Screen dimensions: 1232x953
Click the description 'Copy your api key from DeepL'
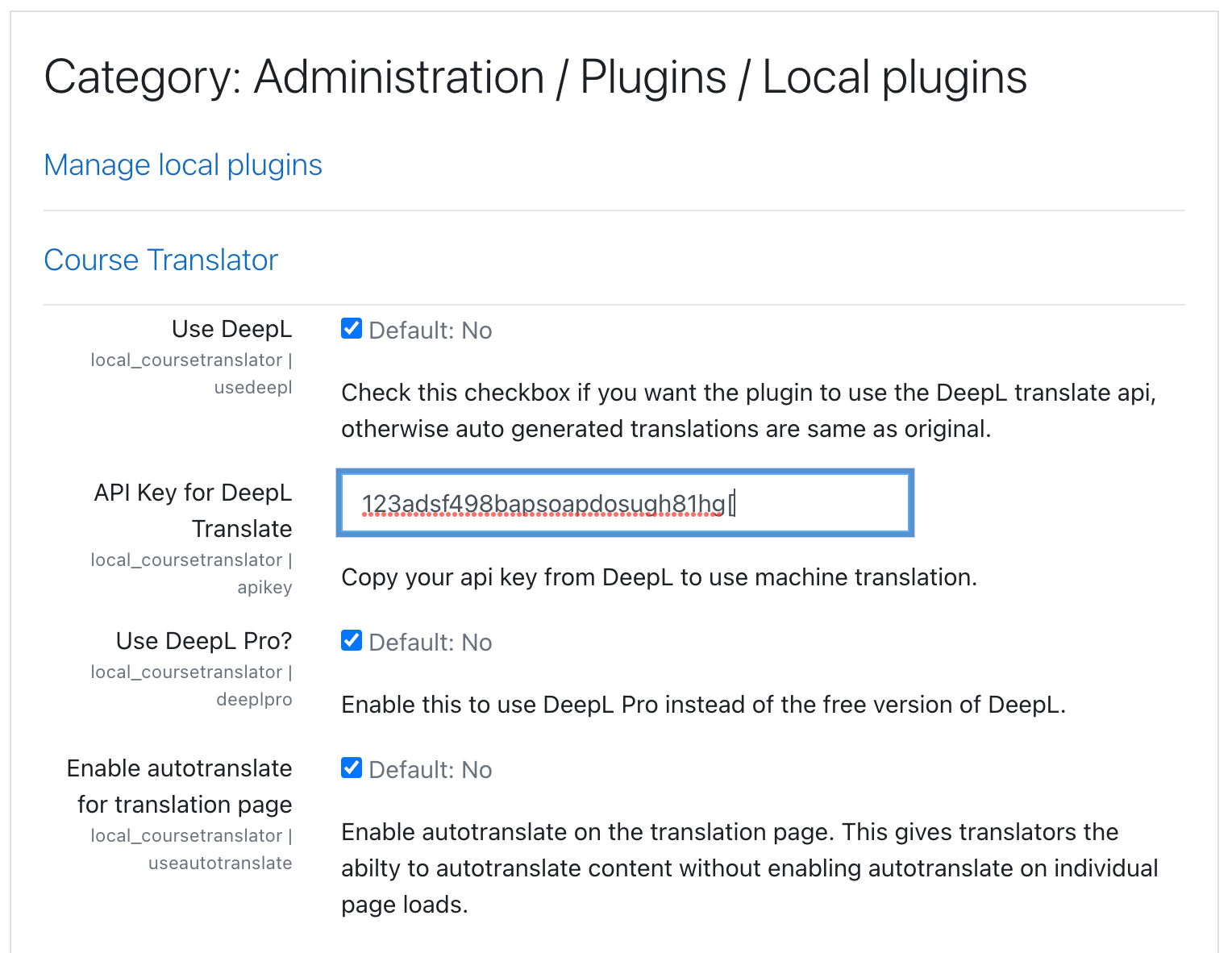(659, 577)
